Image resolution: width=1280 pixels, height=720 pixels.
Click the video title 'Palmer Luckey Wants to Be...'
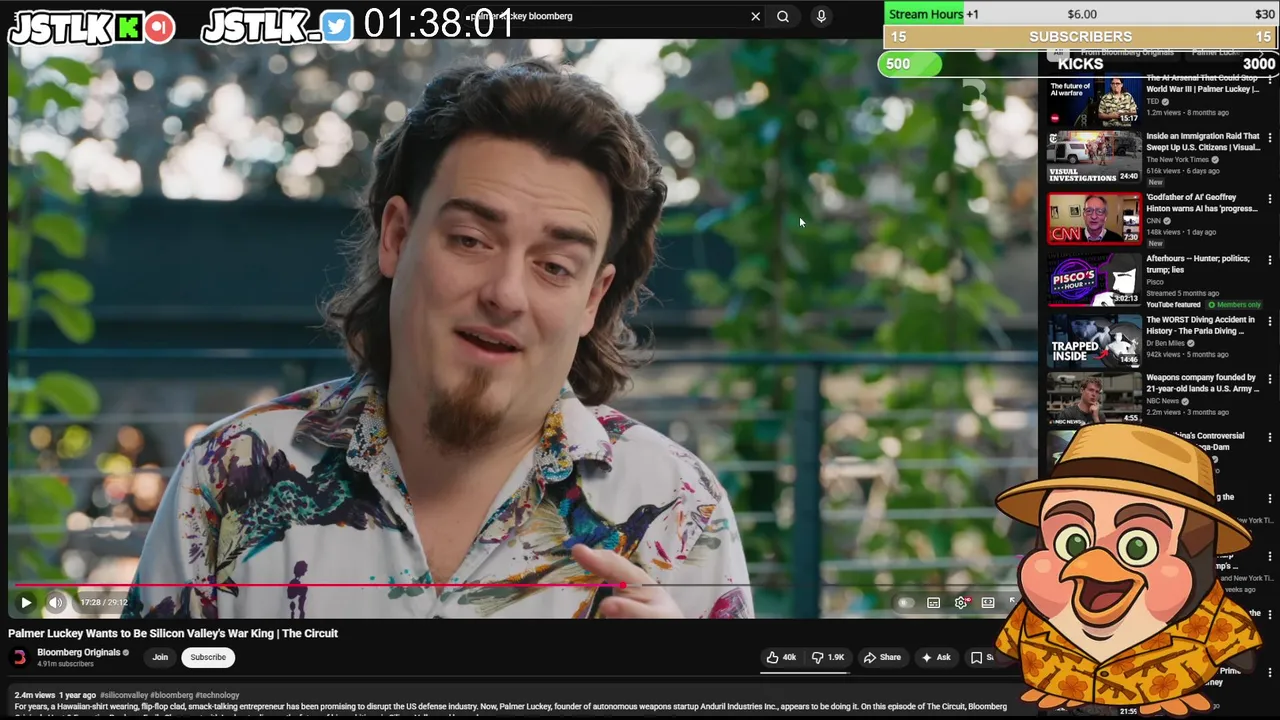(x=173, y=633)
